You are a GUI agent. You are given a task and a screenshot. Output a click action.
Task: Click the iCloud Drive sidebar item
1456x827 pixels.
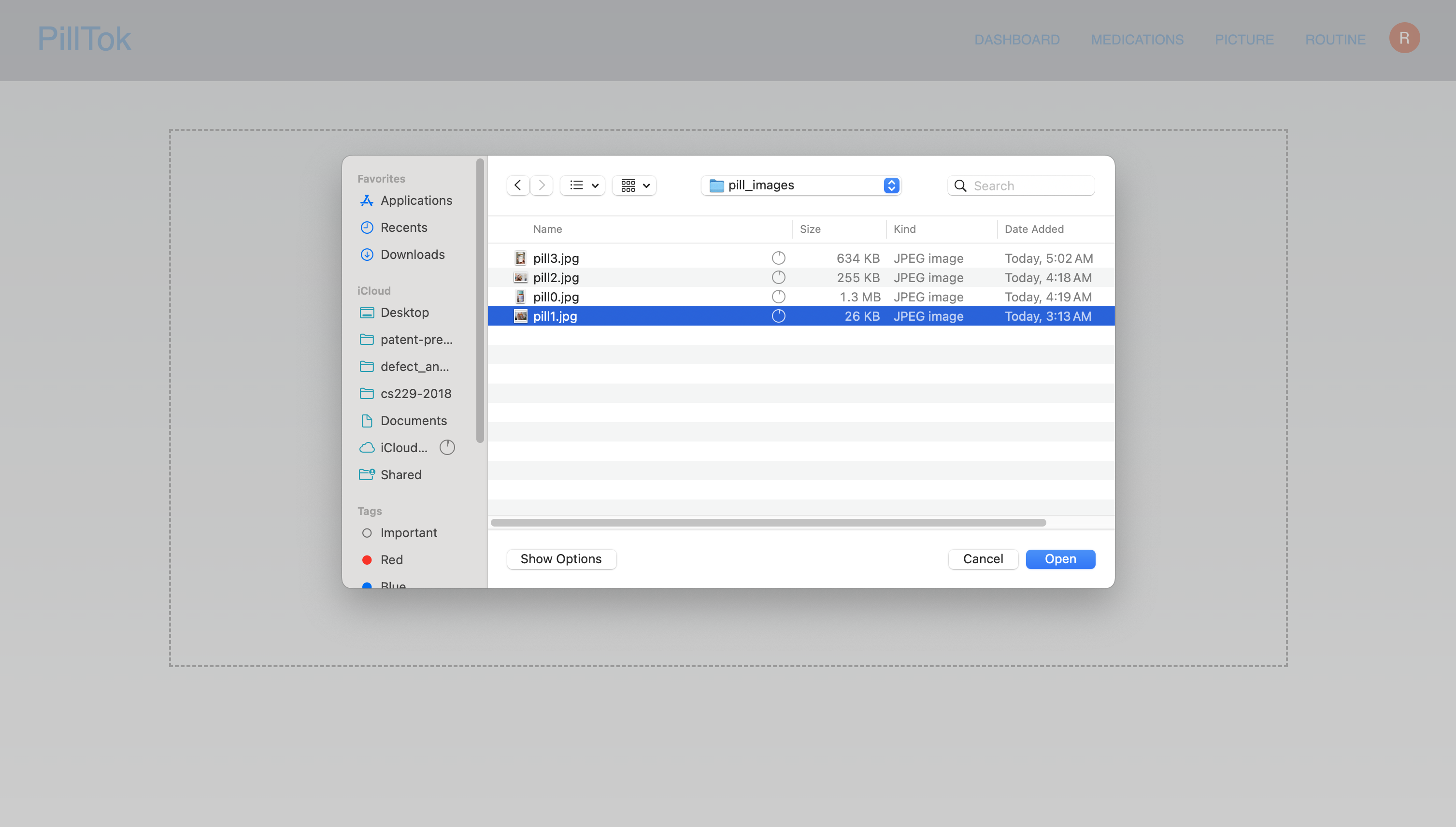click(403, 448)
